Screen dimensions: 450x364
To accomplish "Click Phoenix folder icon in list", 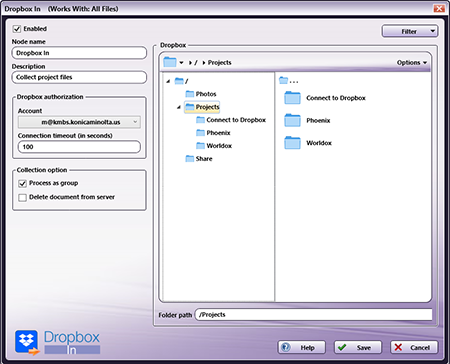I will click(292, 120).
